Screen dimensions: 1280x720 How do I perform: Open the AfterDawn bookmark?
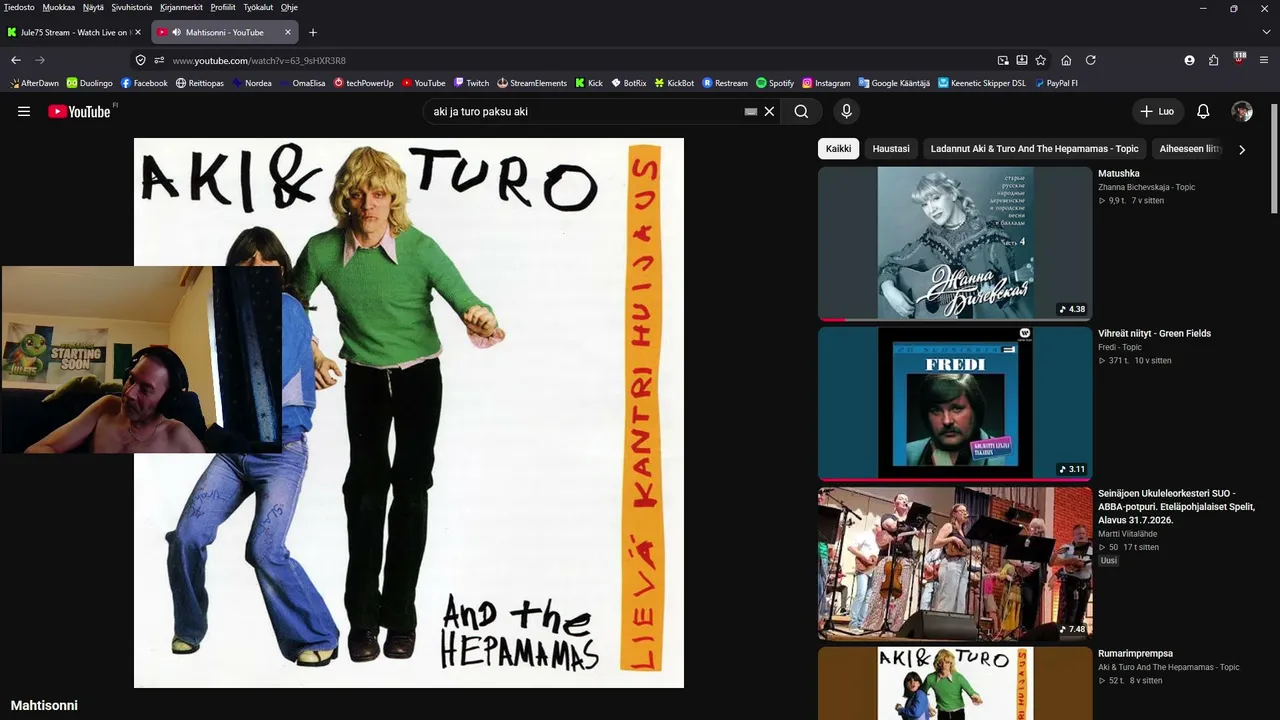point(32,83)
